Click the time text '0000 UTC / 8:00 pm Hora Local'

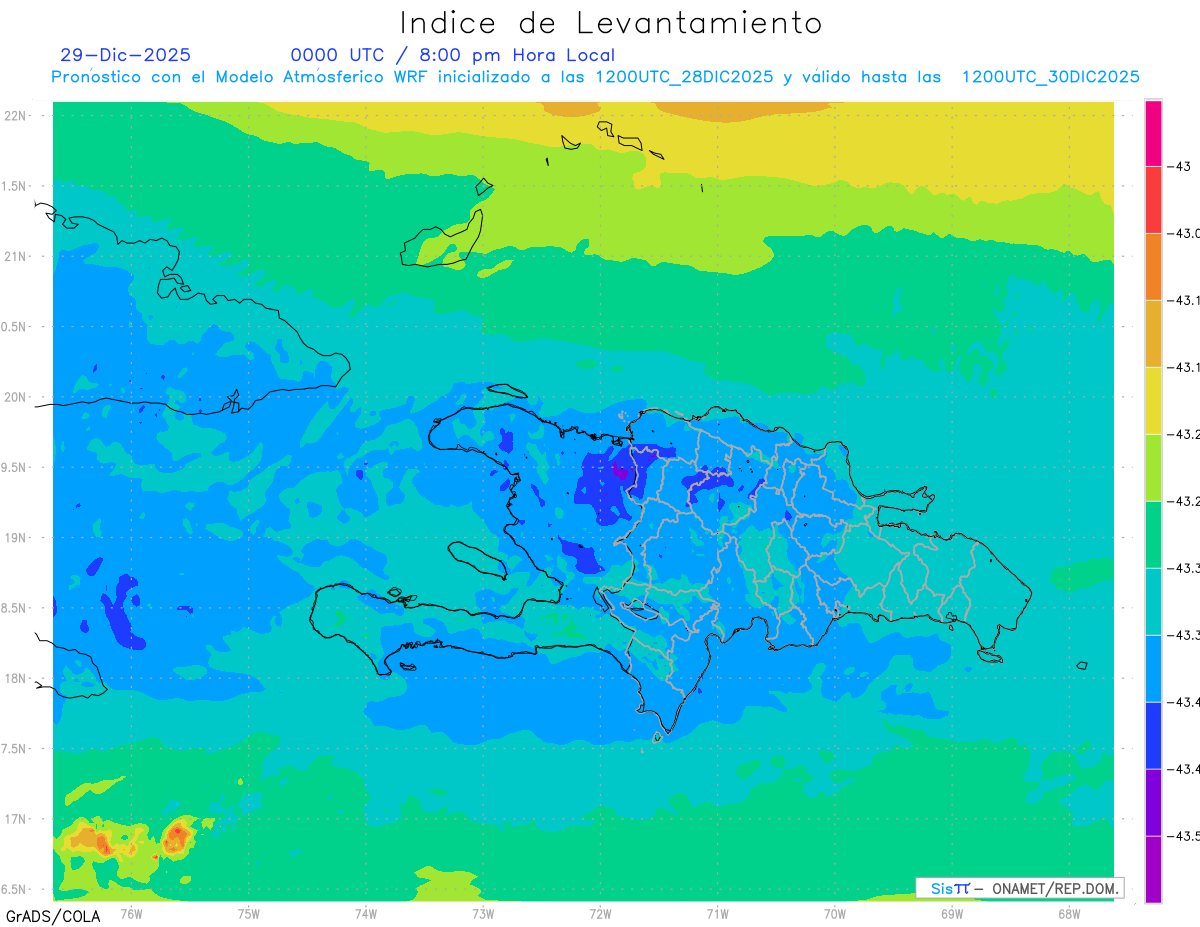453,55
